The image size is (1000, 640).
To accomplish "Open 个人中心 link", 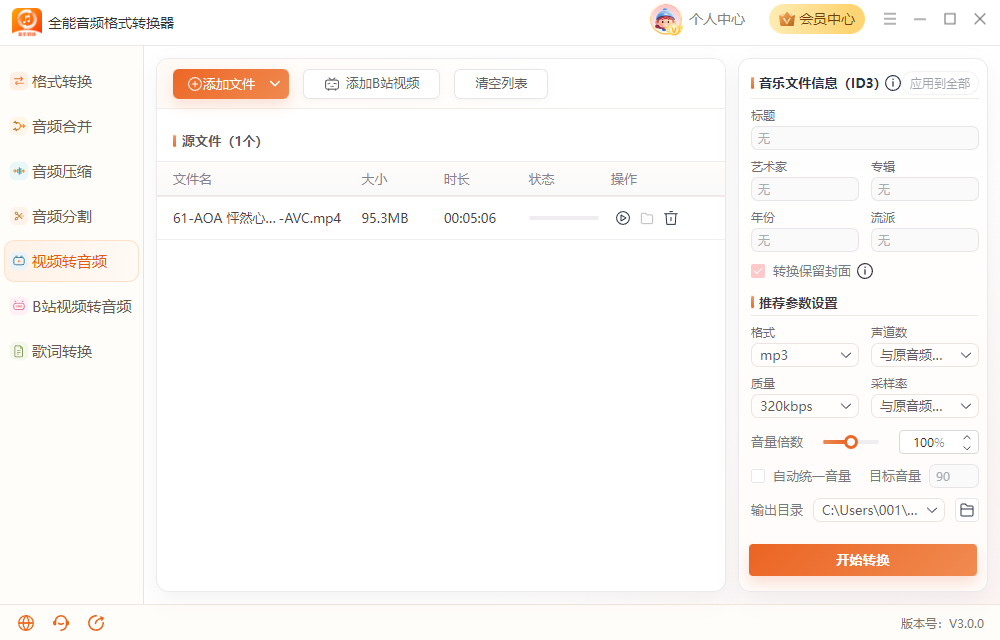I will (717, 19).
